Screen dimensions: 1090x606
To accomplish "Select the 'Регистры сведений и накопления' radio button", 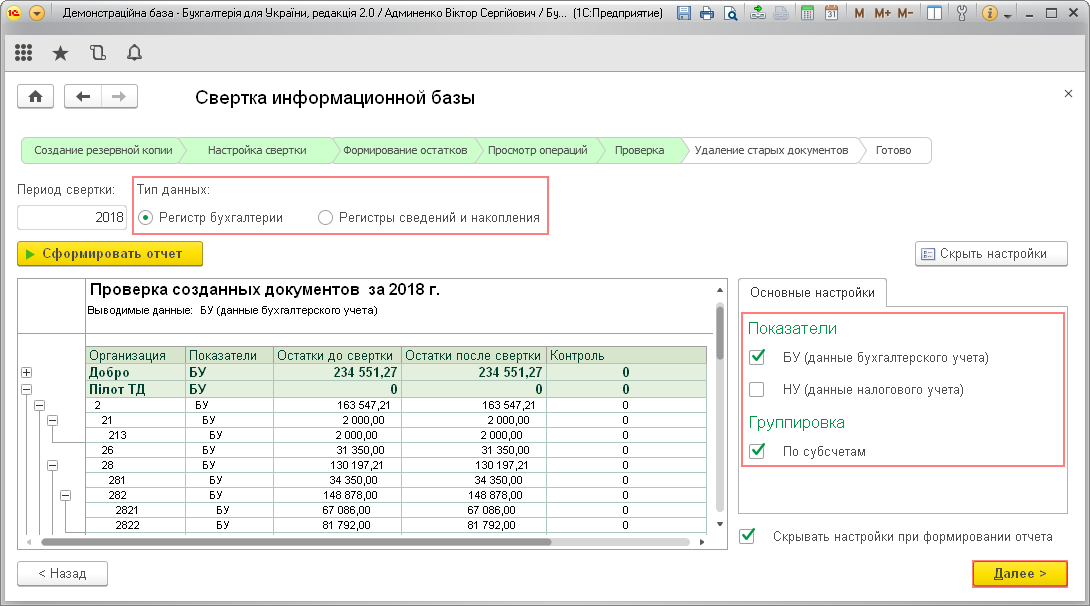I will coord(325,217).
